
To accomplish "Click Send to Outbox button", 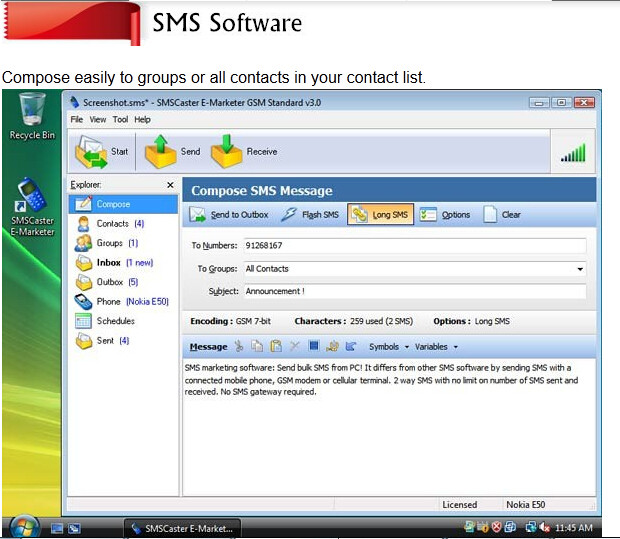I will pyautogui.click(x=228, y=215).
